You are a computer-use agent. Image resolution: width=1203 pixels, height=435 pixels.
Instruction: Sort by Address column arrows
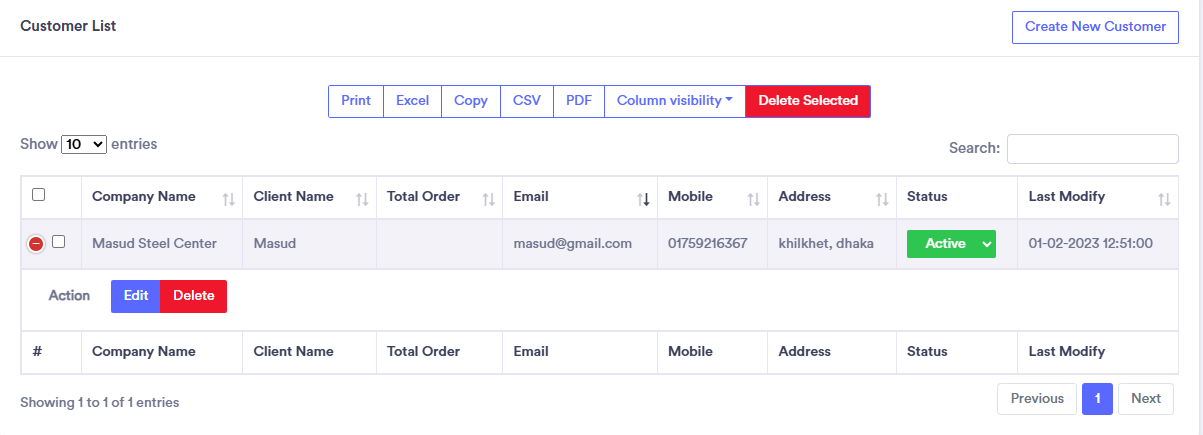click(881, 200)
